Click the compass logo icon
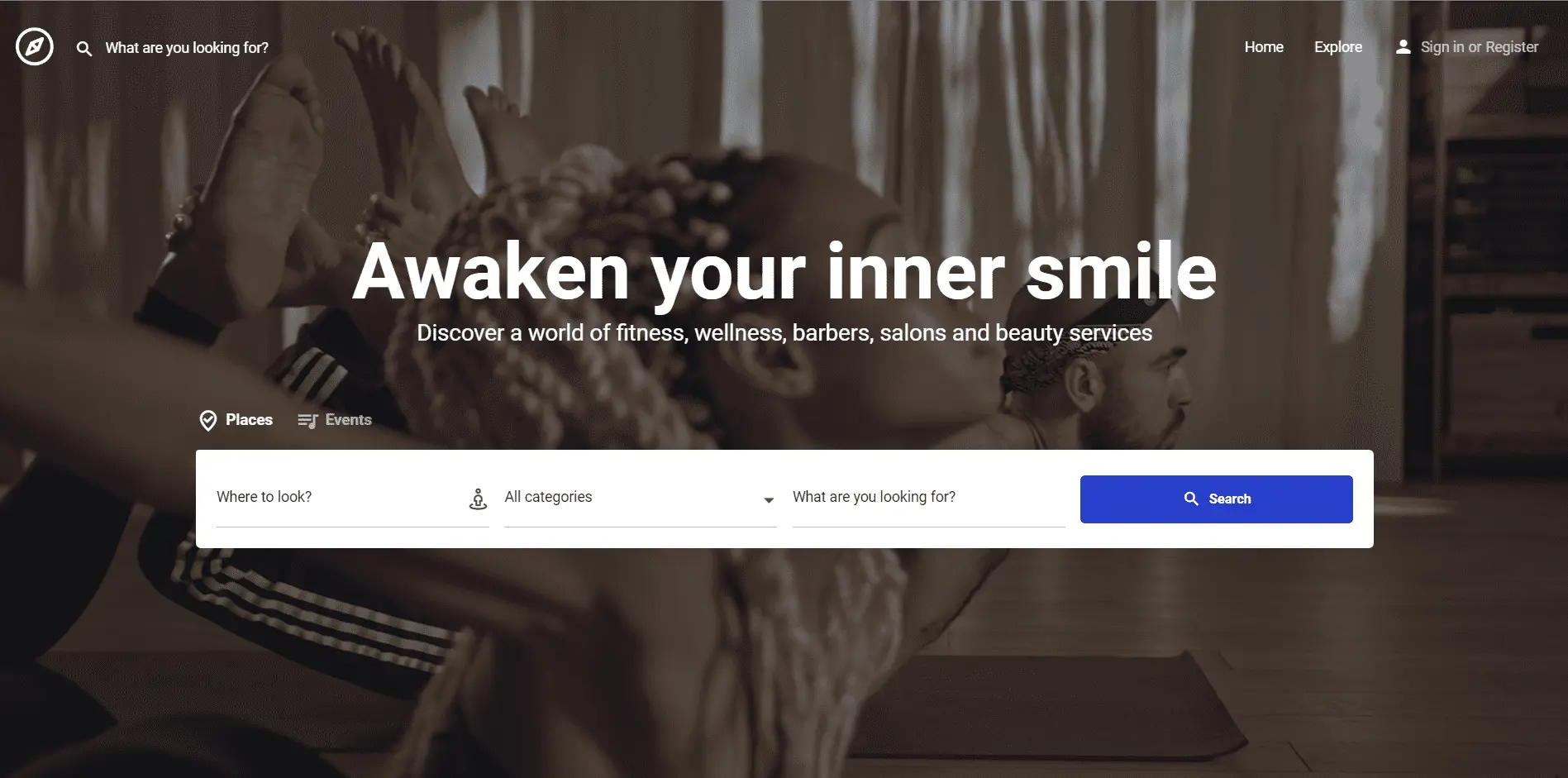1568x778 pixels. (35, 47)
